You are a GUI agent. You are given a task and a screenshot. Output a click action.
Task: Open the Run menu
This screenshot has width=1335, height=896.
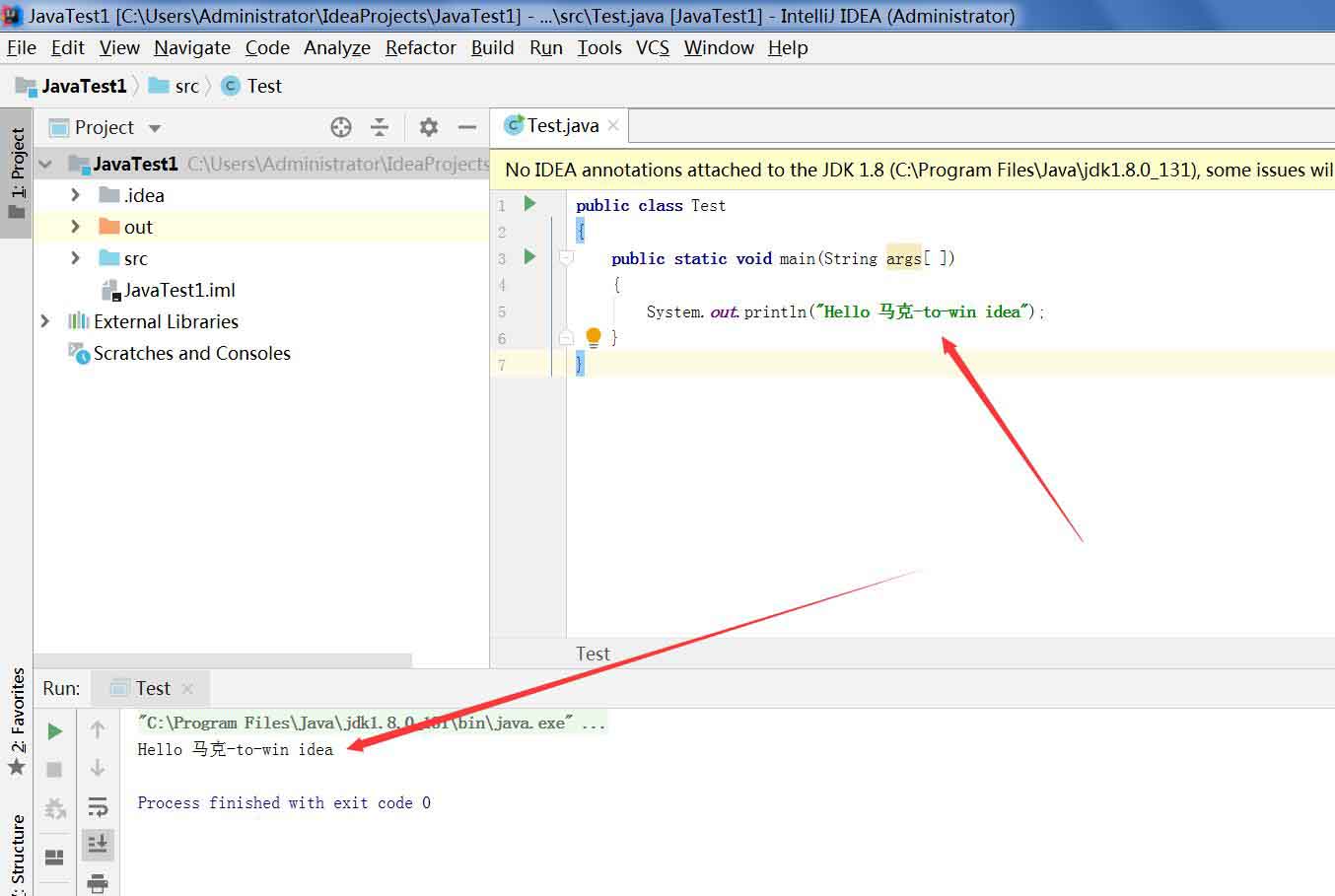coord(546,47)
